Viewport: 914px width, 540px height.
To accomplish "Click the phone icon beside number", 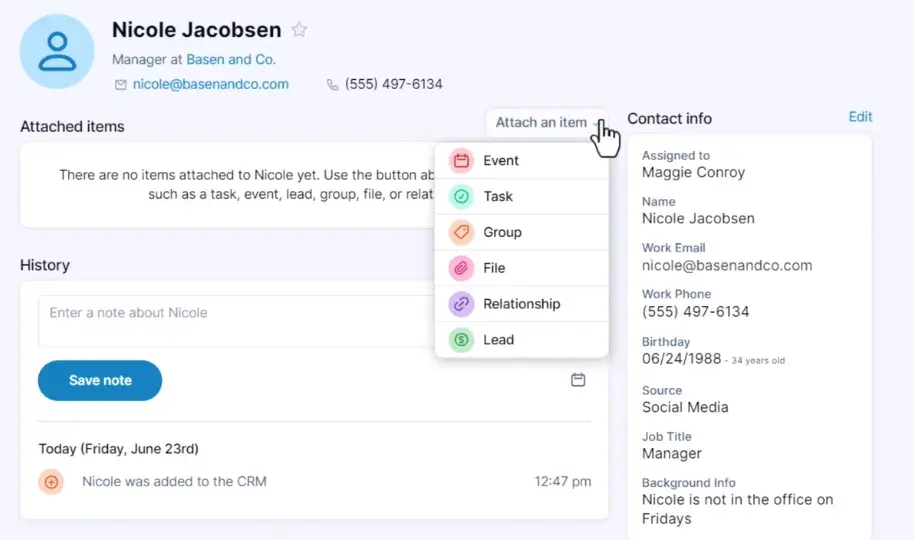I will click(333, 85).
